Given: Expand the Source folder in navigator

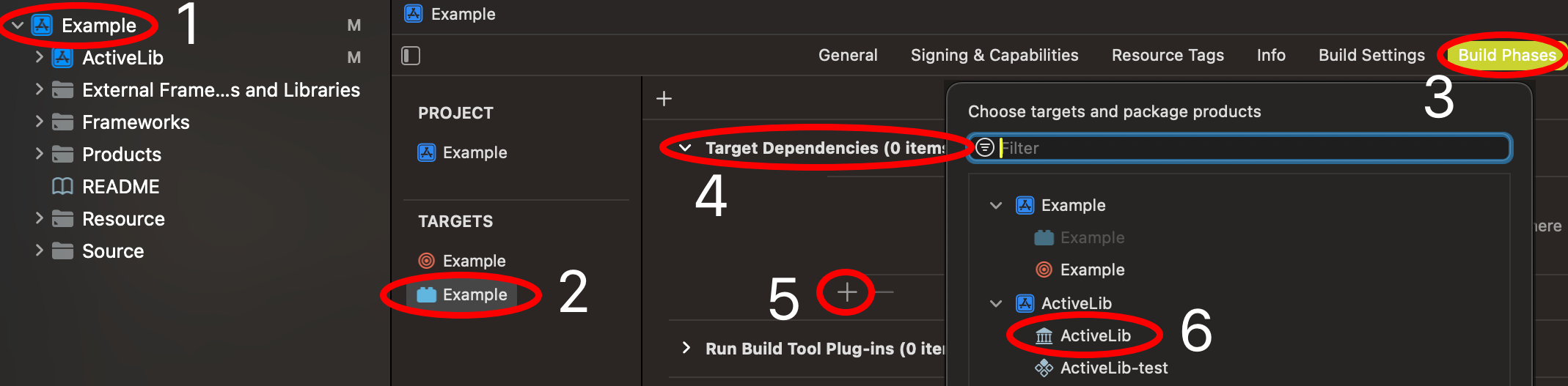Looking at the screenshot, I should [40, 250].
